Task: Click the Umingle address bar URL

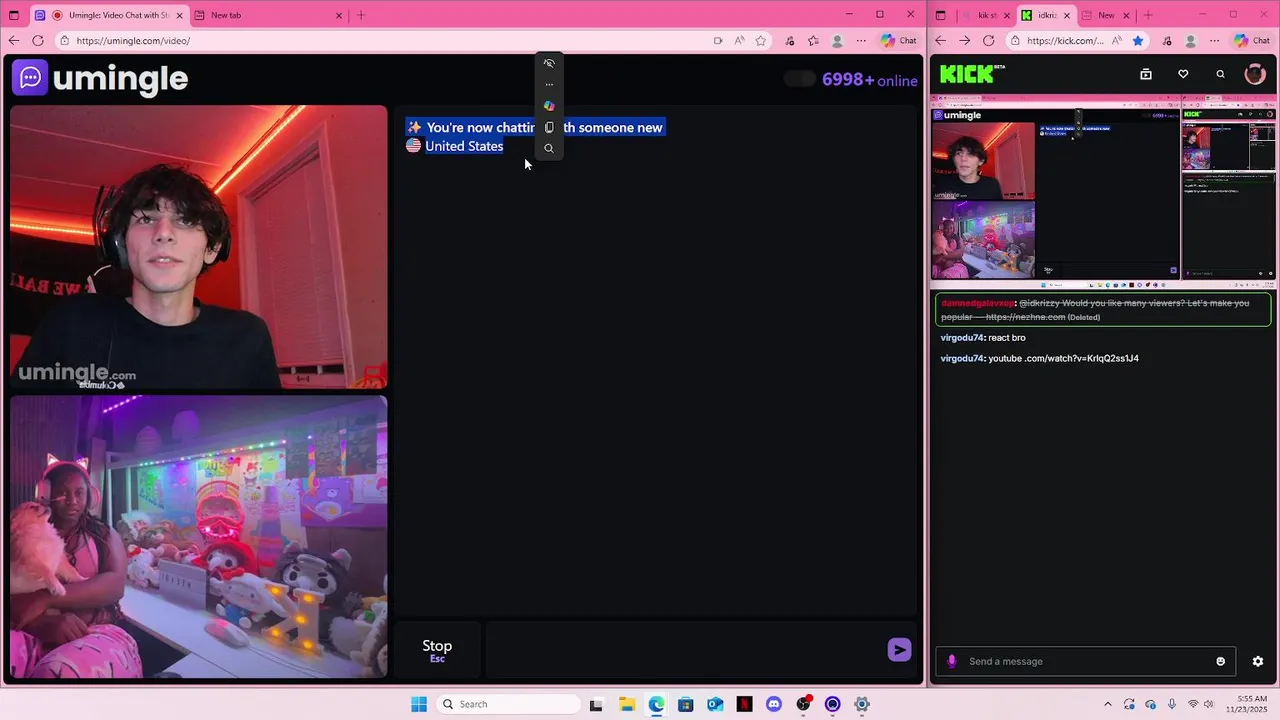Action: point(133,41)
